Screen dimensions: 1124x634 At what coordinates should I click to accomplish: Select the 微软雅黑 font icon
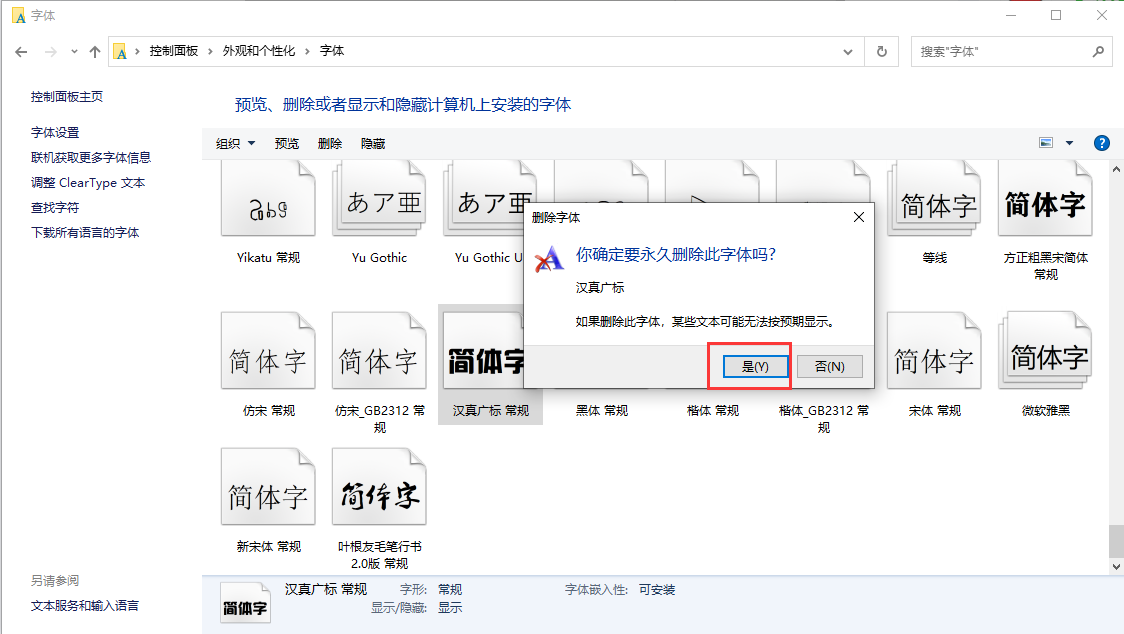coord(1045,351)
